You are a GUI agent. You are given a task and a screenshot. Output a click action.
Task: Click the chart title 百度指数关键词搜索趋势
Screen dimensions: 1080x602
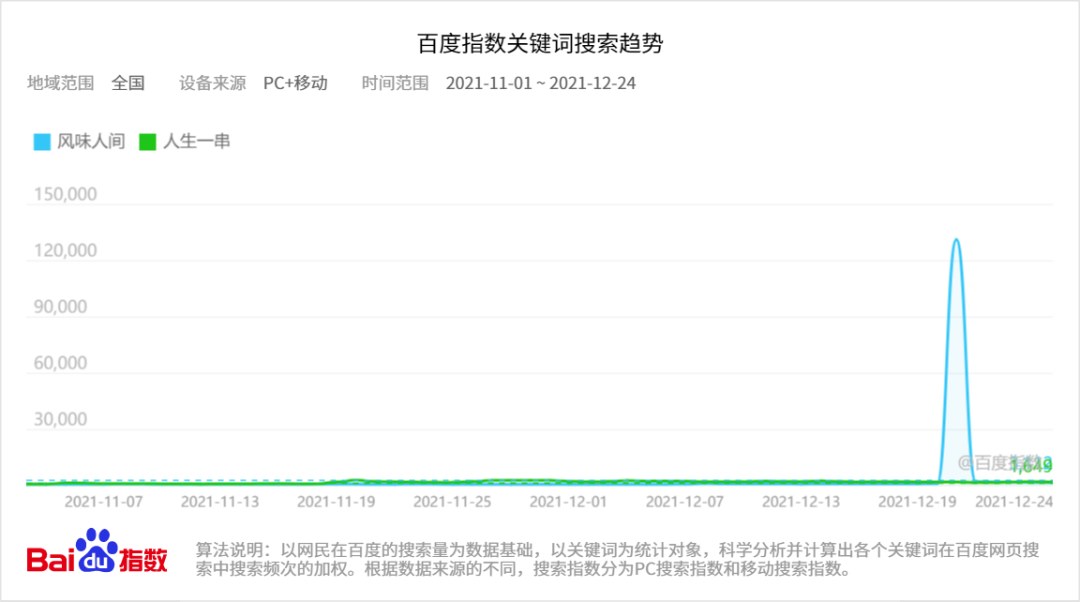tap(540, 43)
